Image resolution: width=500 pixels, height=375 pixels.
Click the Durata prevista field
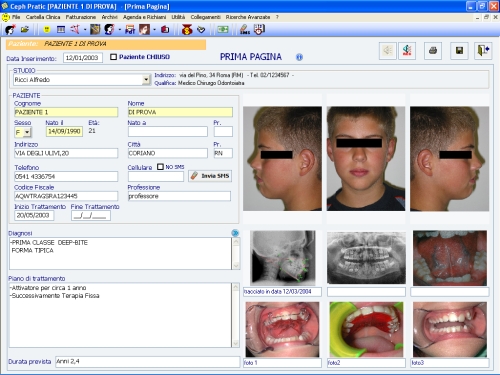click(x=147, y=362)
